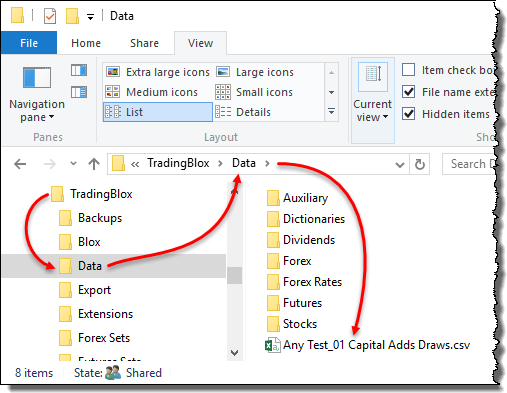
Task: Select the Auxiliary folder
Action: coord(297,198)
